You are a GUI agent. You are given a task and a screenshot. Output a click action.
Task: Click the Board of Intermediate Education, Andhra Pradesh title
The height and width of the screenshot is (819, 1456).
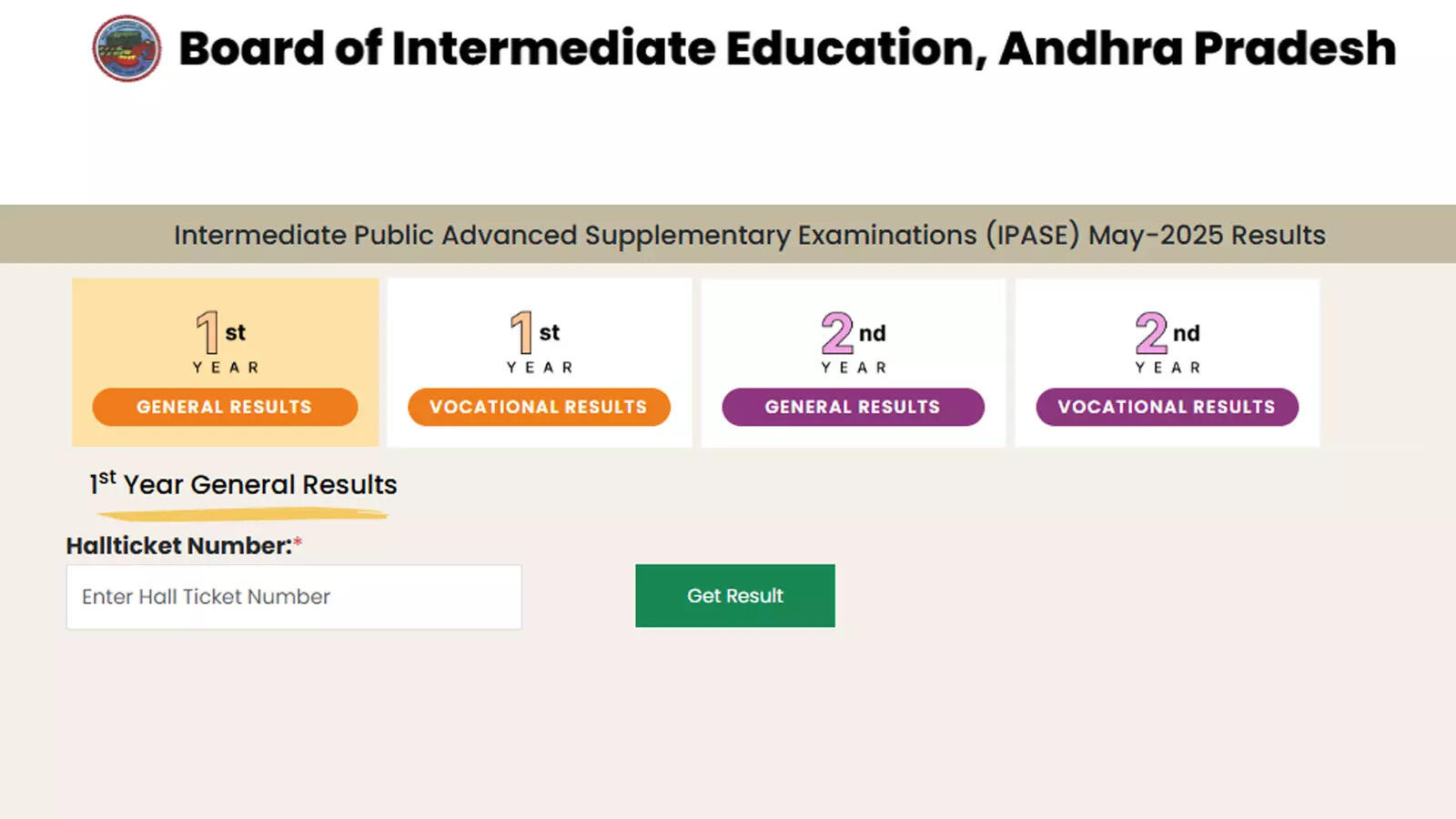[x=787, y=48]
